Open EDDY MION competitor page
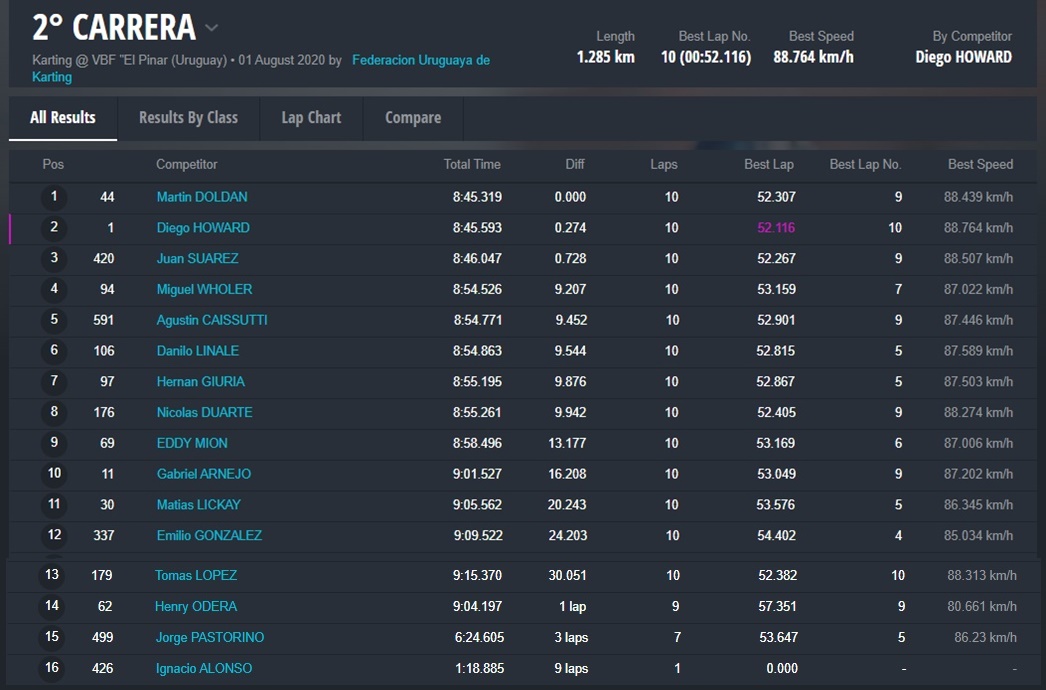1046x690 pixels. (x=192, y=444)
